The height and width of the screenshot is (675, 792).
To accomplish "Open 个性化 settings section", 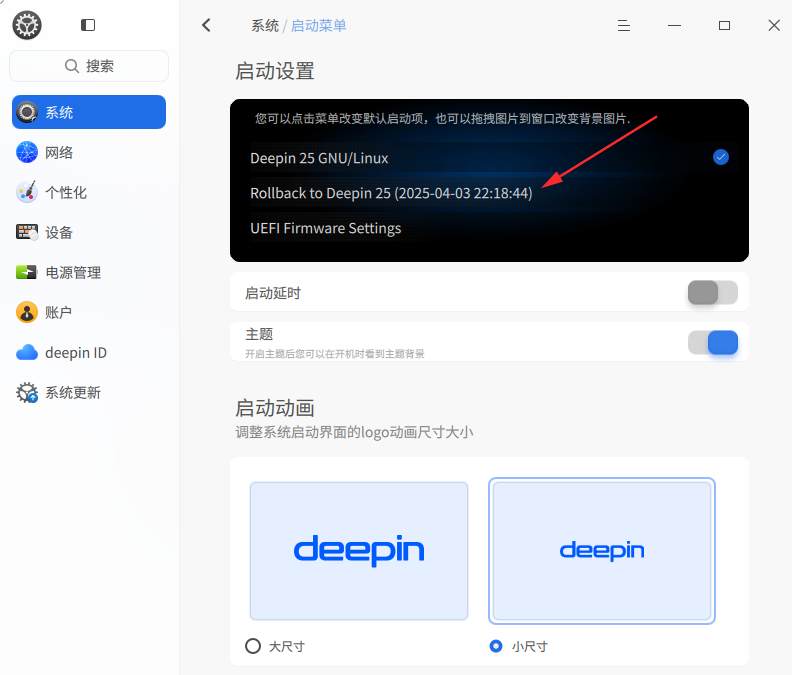I will tap(89, 192).
